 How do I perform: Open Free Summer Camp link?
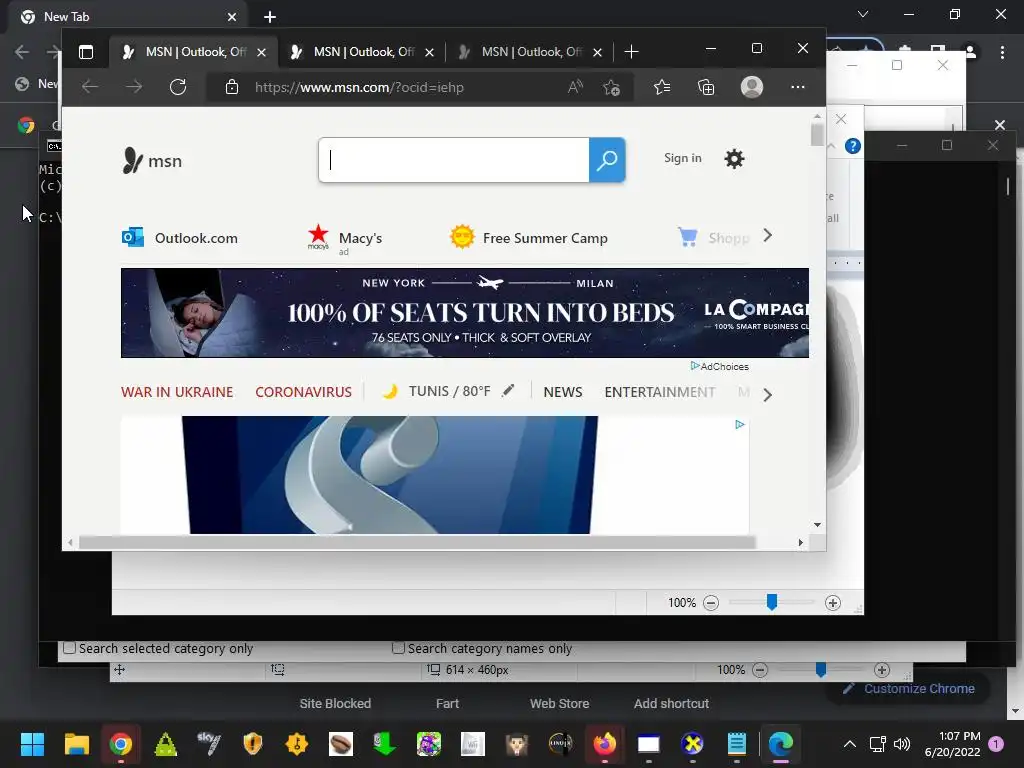(529, 237)
